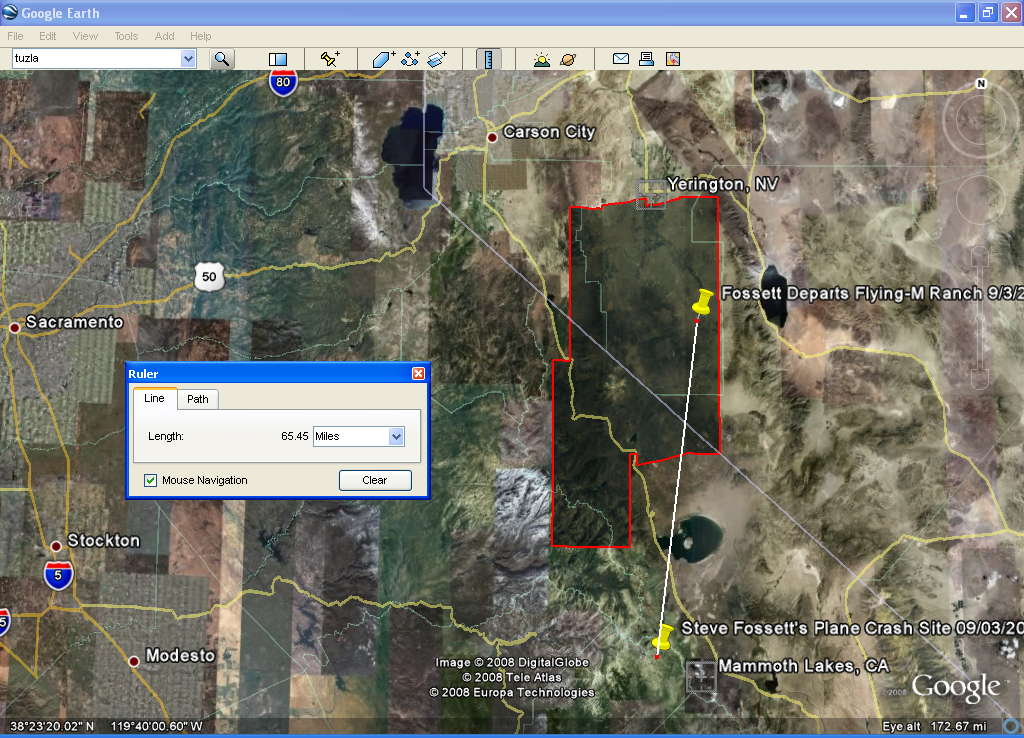Toggle the Mouse Navigation checkbox
Image resolution: width=1024 pixels, height=738 pixels.
151,480
